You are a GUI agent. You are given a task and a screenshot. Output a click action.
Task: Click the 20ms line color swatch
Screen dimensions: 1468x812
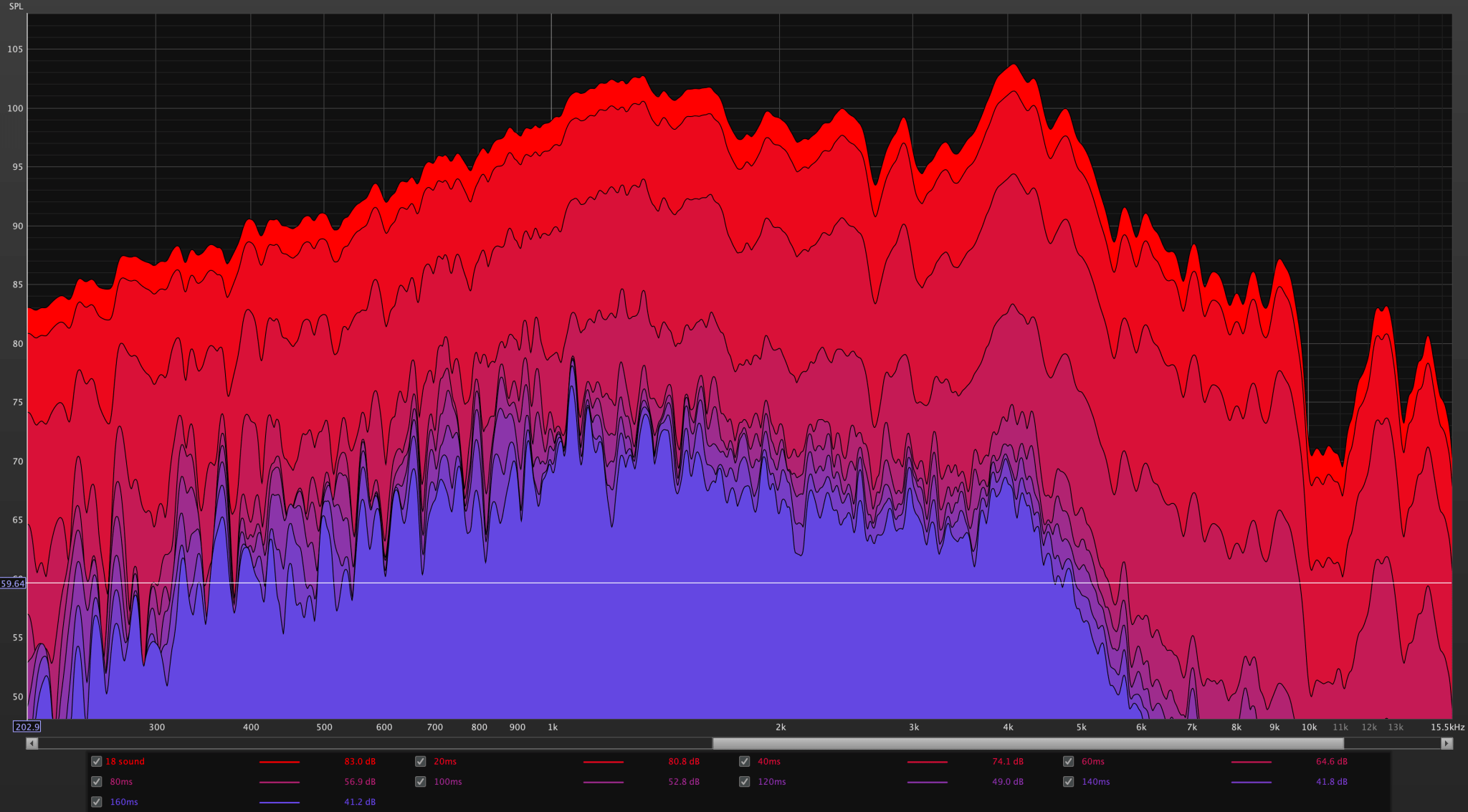click(604, 762)
